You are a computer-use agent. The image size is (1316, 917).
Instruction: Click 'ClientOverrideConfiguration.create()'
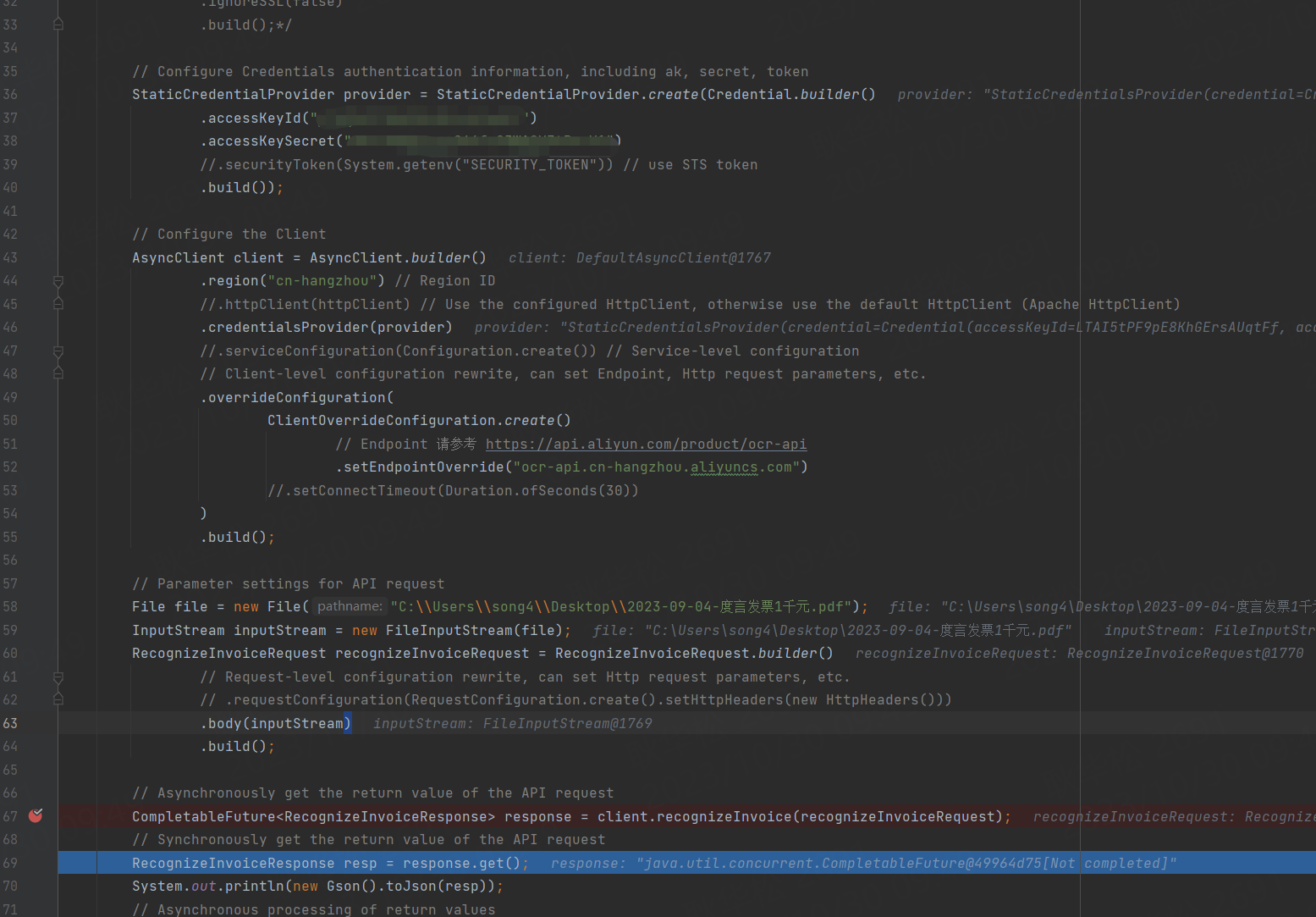[420, 420]
